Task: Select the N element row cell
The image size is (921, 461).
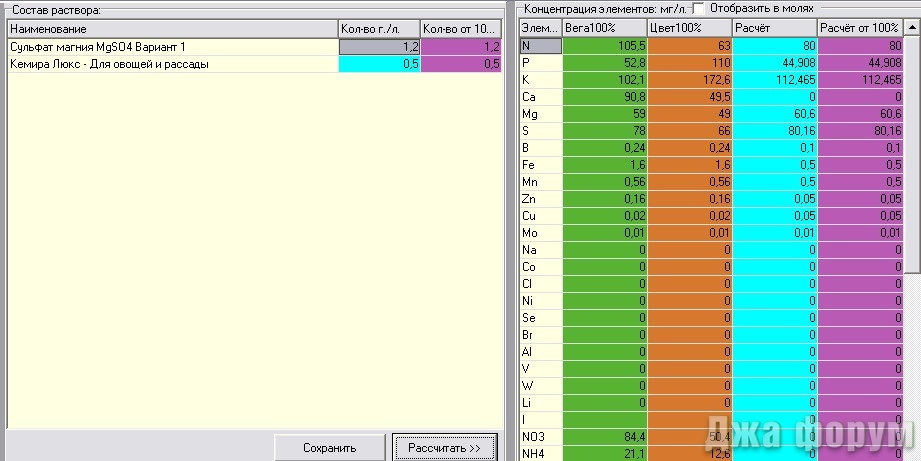Action: [541, 45]
